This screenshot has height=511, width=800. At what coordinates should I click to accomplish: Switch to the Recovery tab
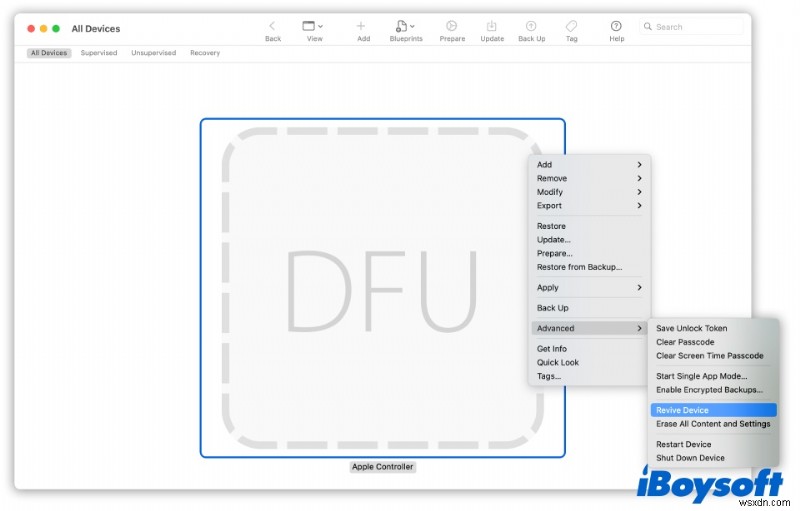pos(205,53)
